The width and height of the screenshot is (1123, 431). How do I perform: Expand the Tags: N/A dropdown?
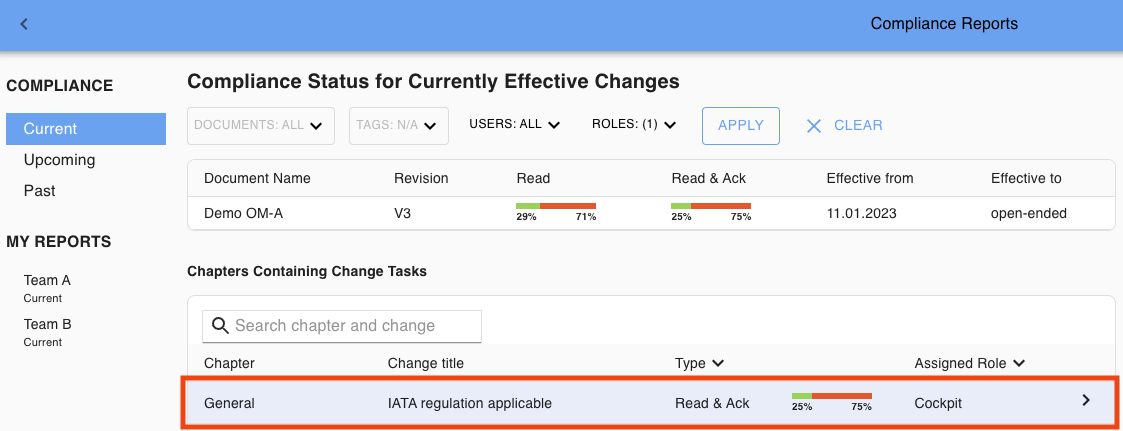point(399,126)
